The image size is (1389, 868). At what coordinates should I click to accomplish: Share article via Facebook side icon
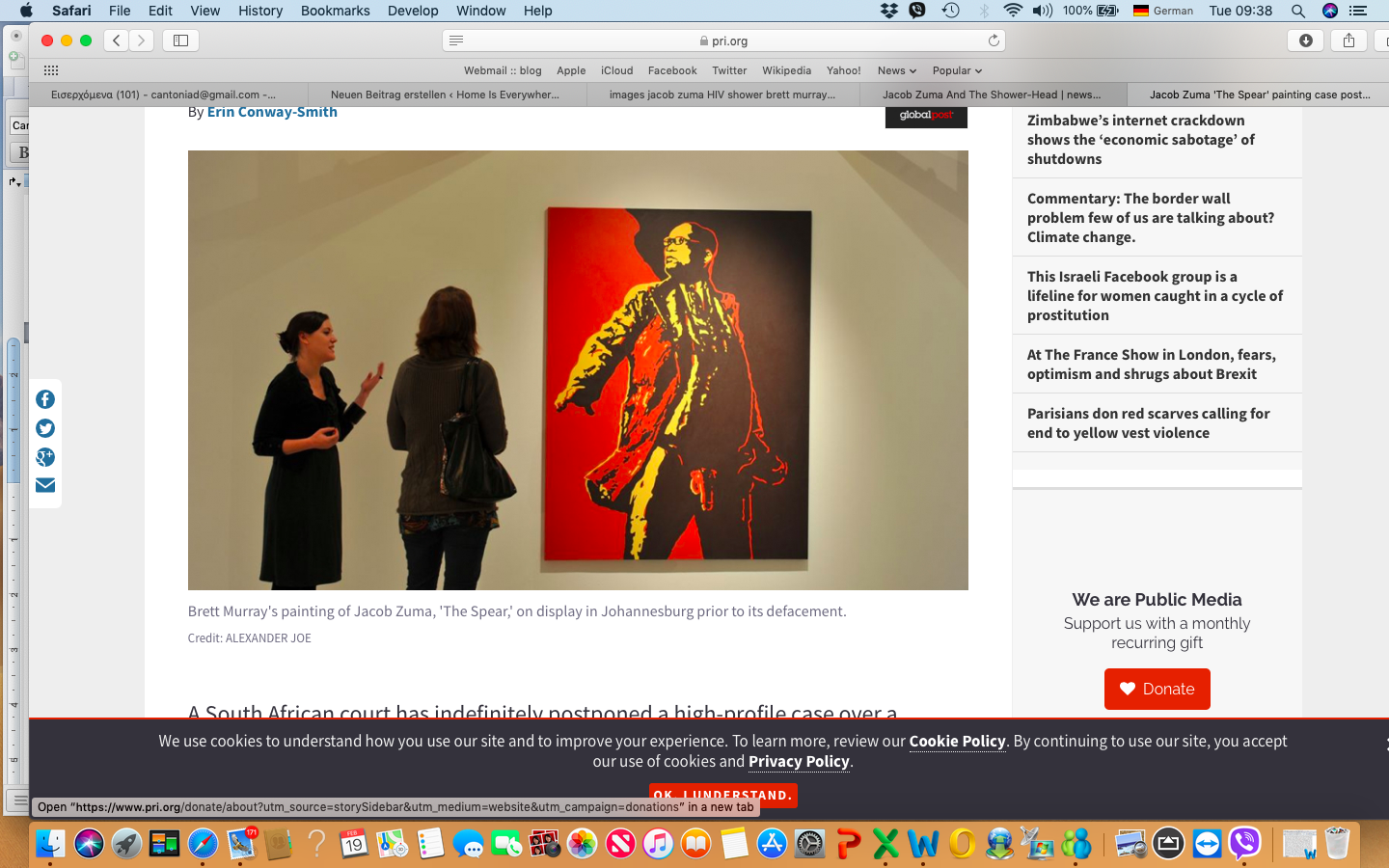point(45,399)
